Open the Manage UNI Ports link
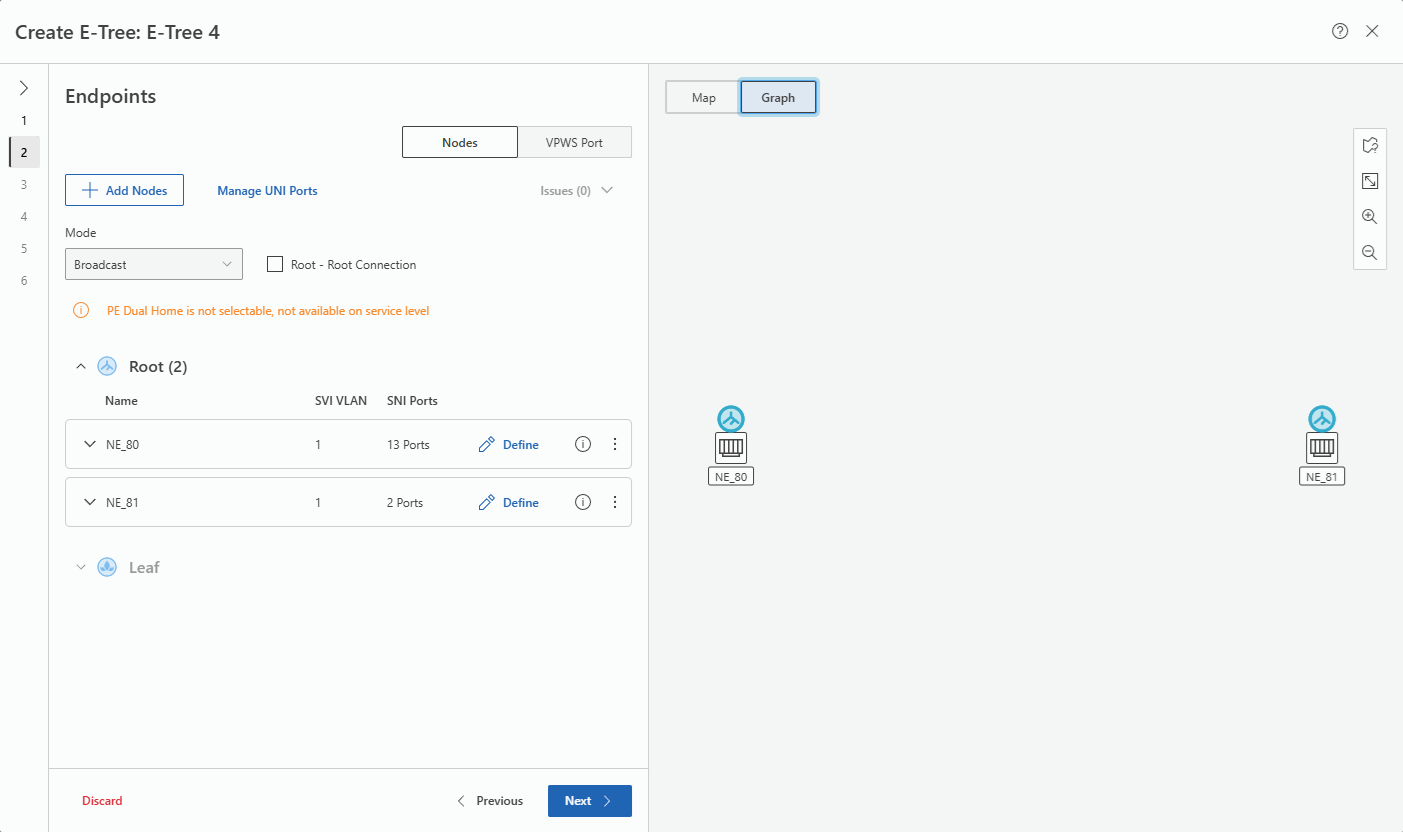Screen dimensions: 1403x832 pos(267,190)
